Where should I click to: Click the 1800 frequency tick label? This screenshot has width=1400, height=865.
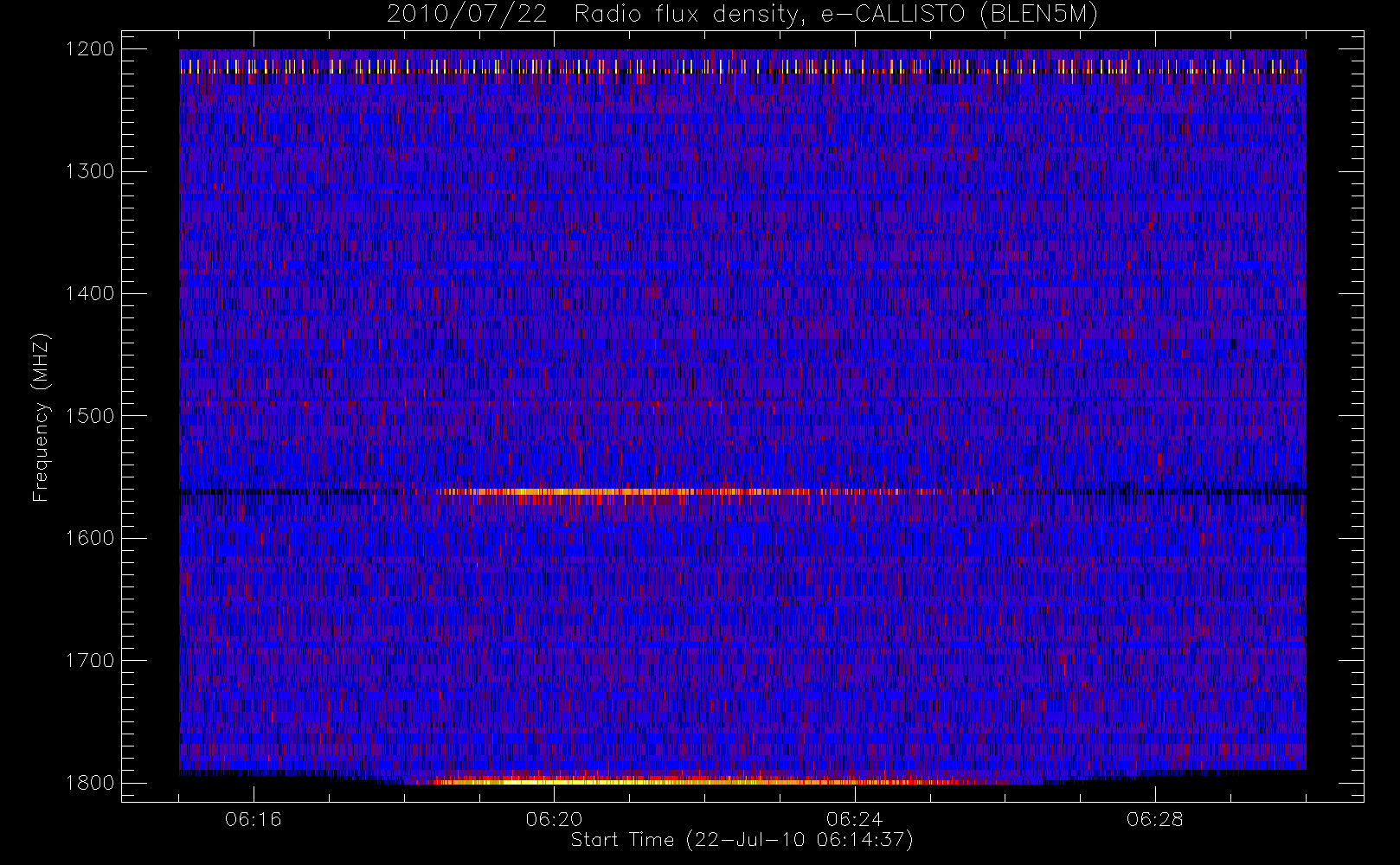[x=90, y=783]
